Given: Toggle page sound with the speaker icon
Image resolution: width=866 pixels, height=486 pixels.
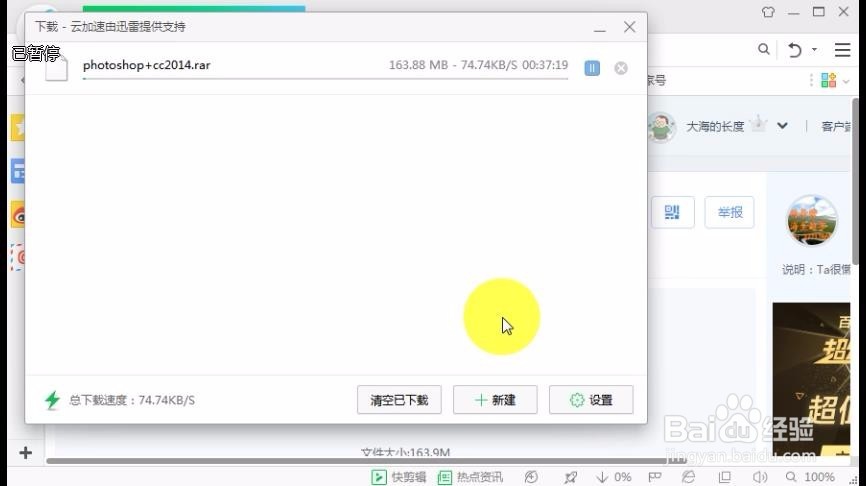Looking at the screenshot, I should tap(760, 477).
